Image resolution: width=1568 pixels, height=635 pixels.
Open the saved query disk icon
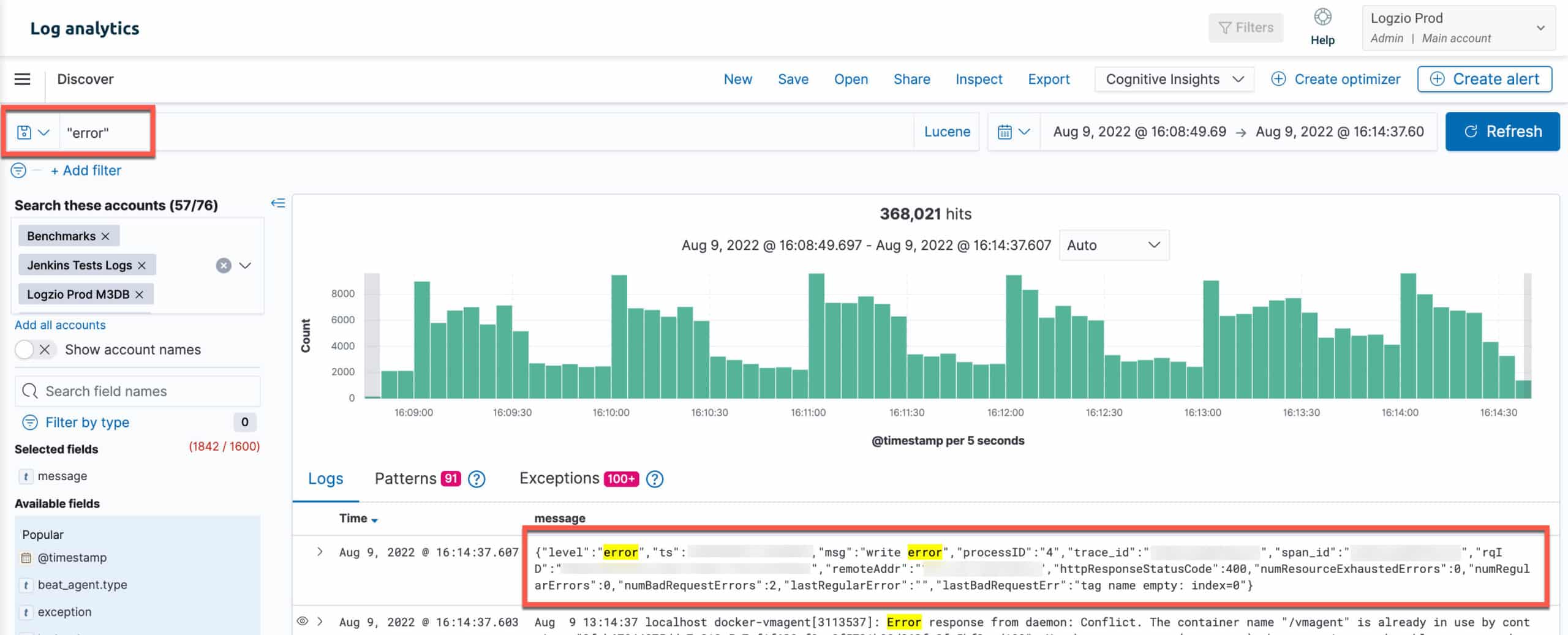click(24, 132)
